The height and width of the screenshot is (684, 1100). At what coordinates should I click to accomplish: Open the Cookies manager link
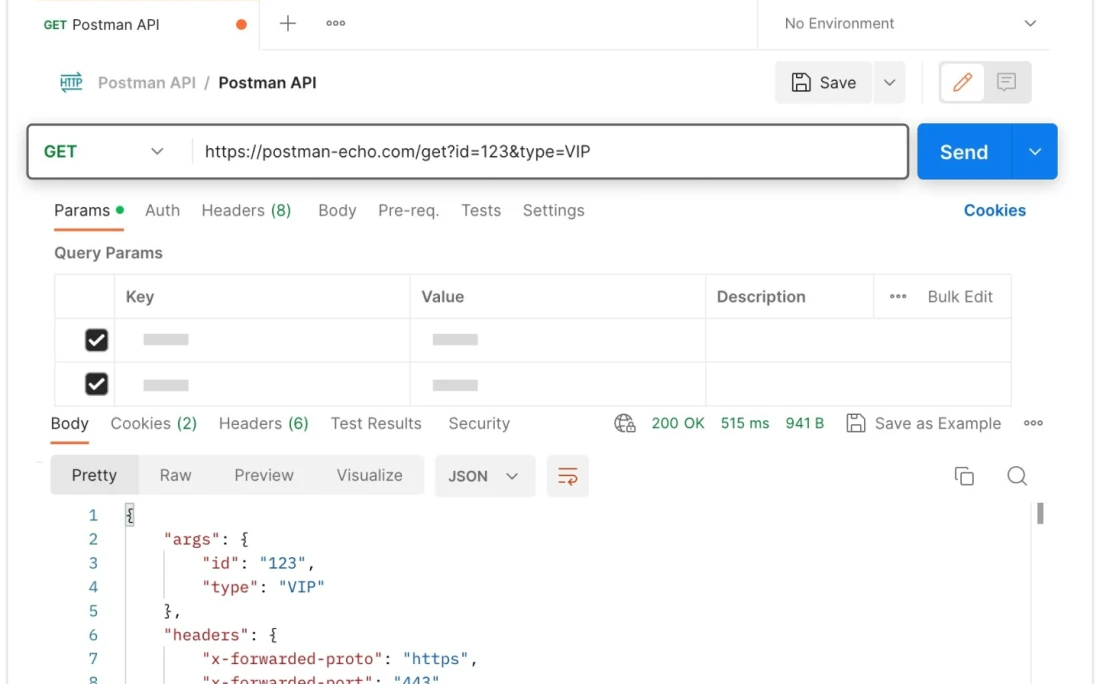coord(994,210)
